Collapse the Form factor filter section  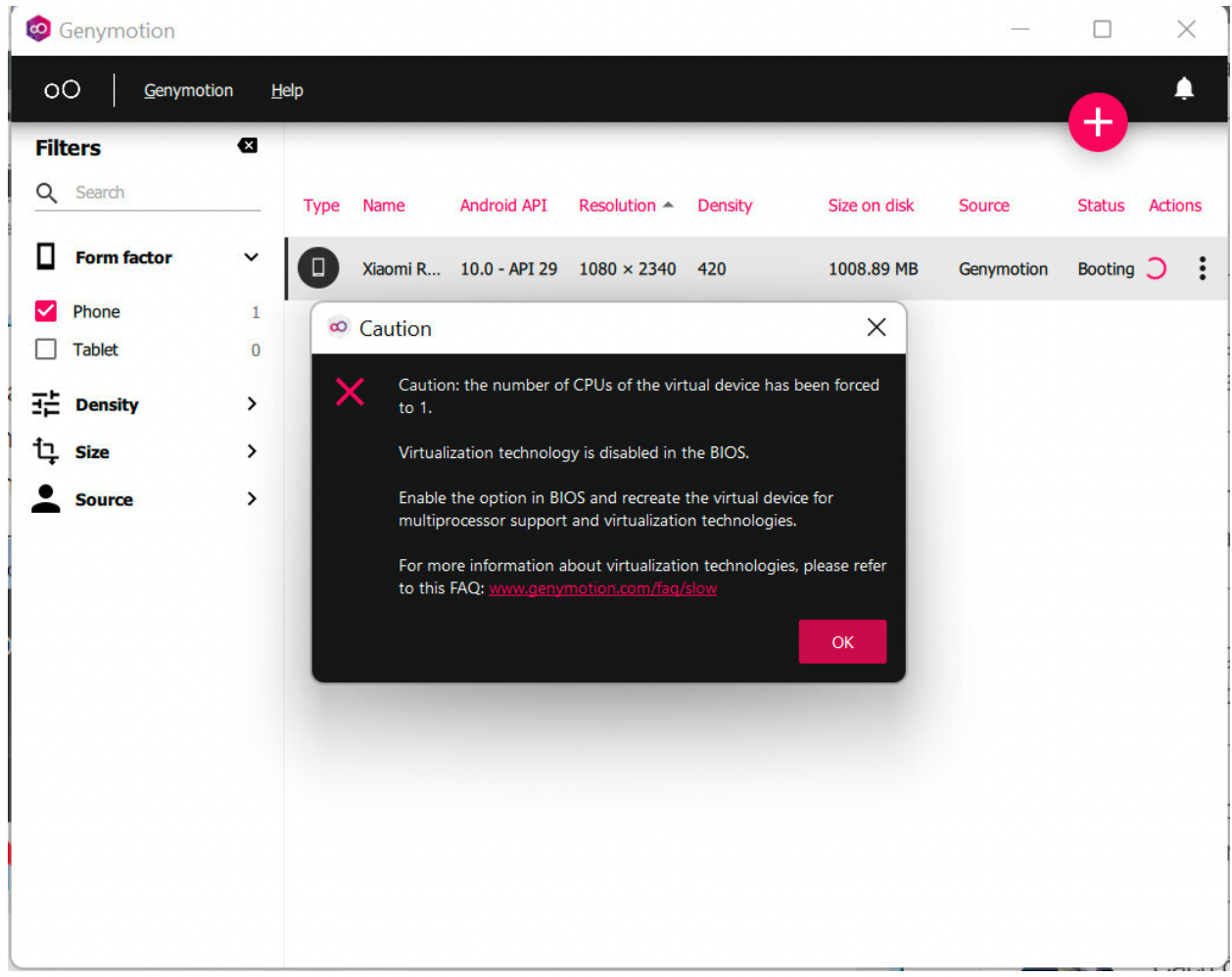252,257
